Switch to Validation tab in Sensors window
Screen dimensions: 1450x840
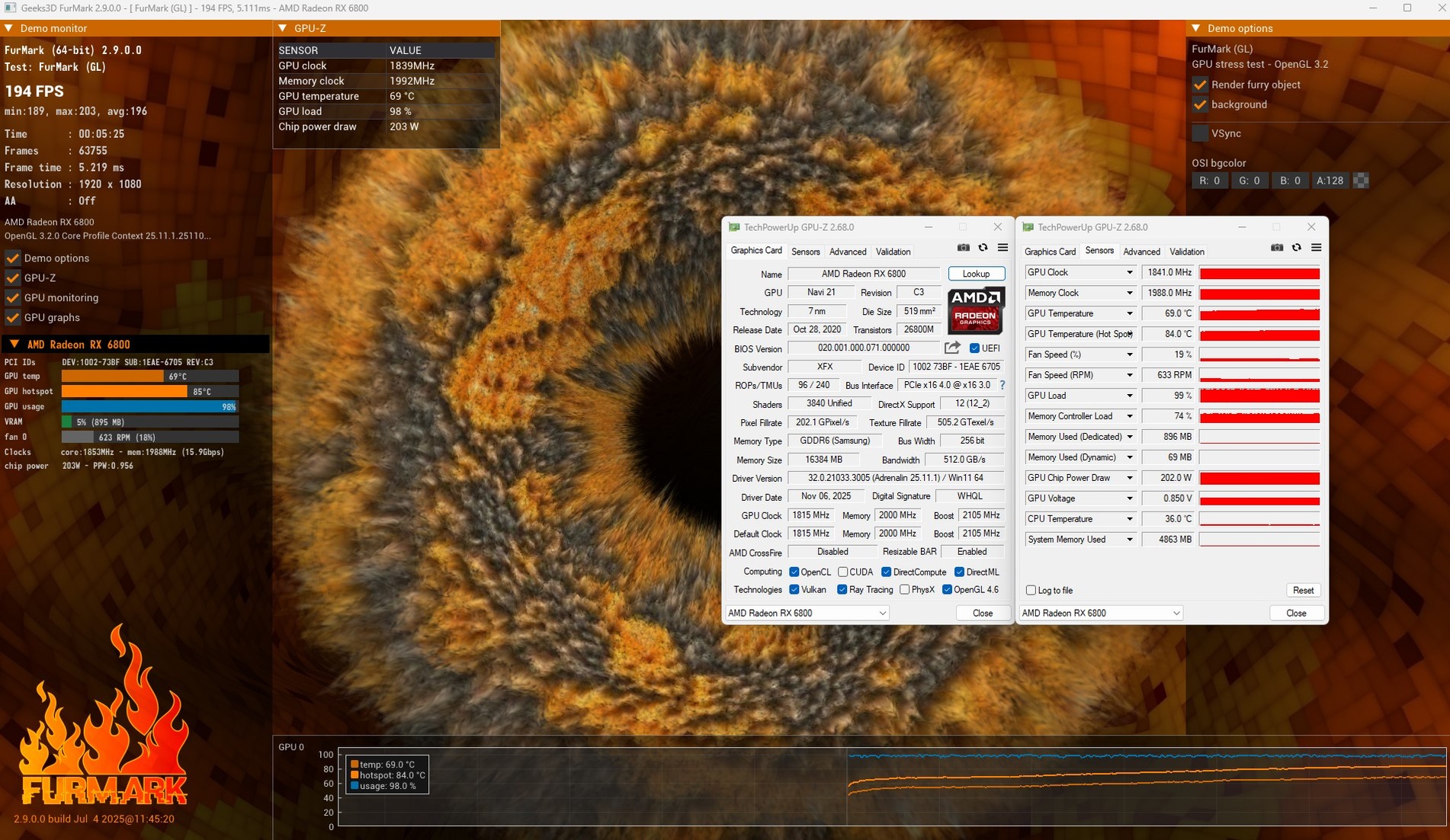[1187, 252]
